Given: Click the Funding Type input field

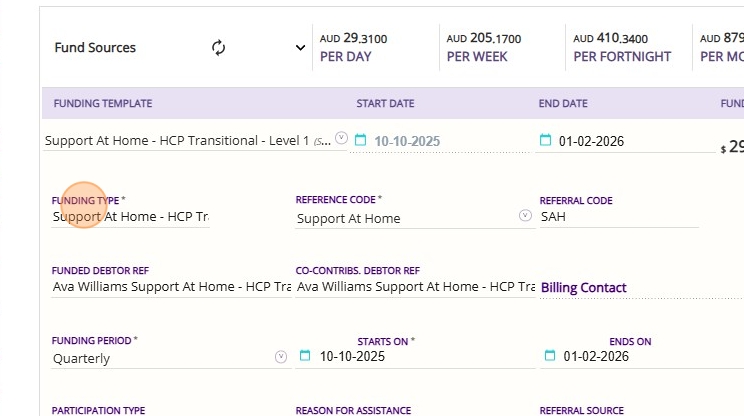Looking at the screenshot, I should (x=130, y=217).
